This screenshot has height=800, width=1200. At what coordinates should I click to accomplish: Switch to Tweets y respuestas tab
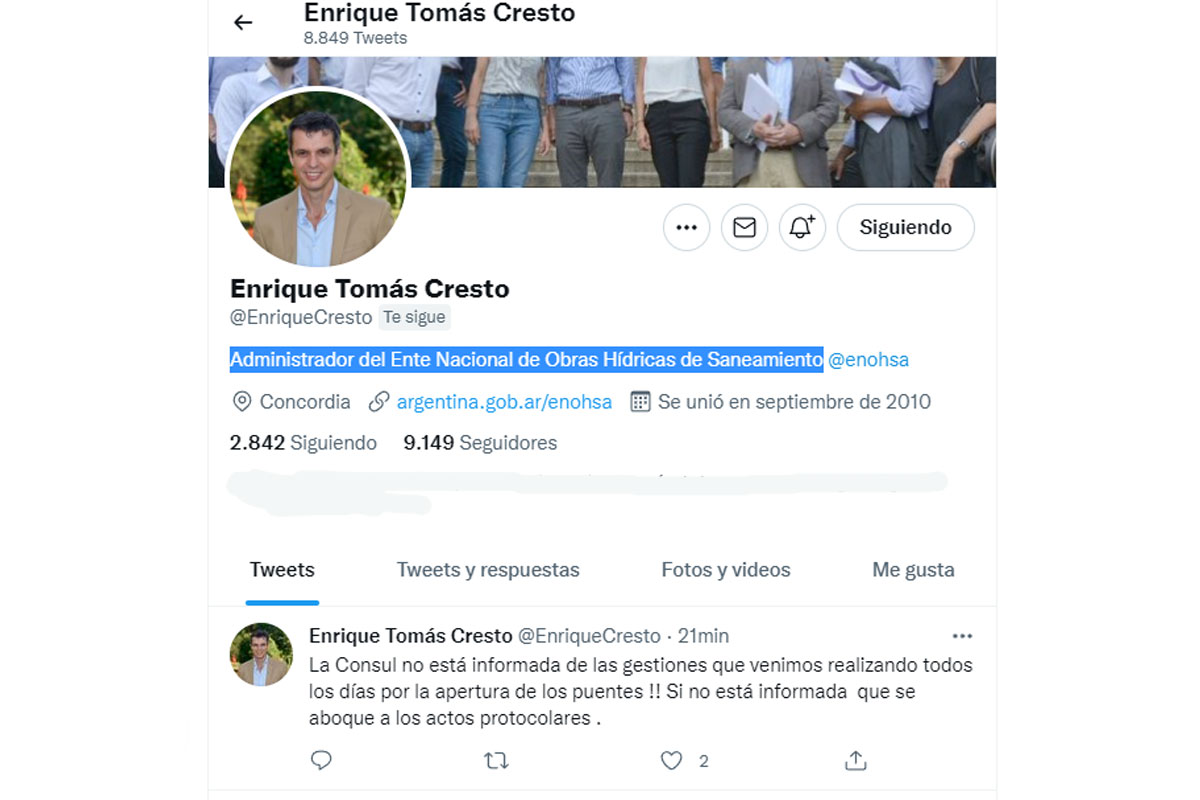pos(488,570)
